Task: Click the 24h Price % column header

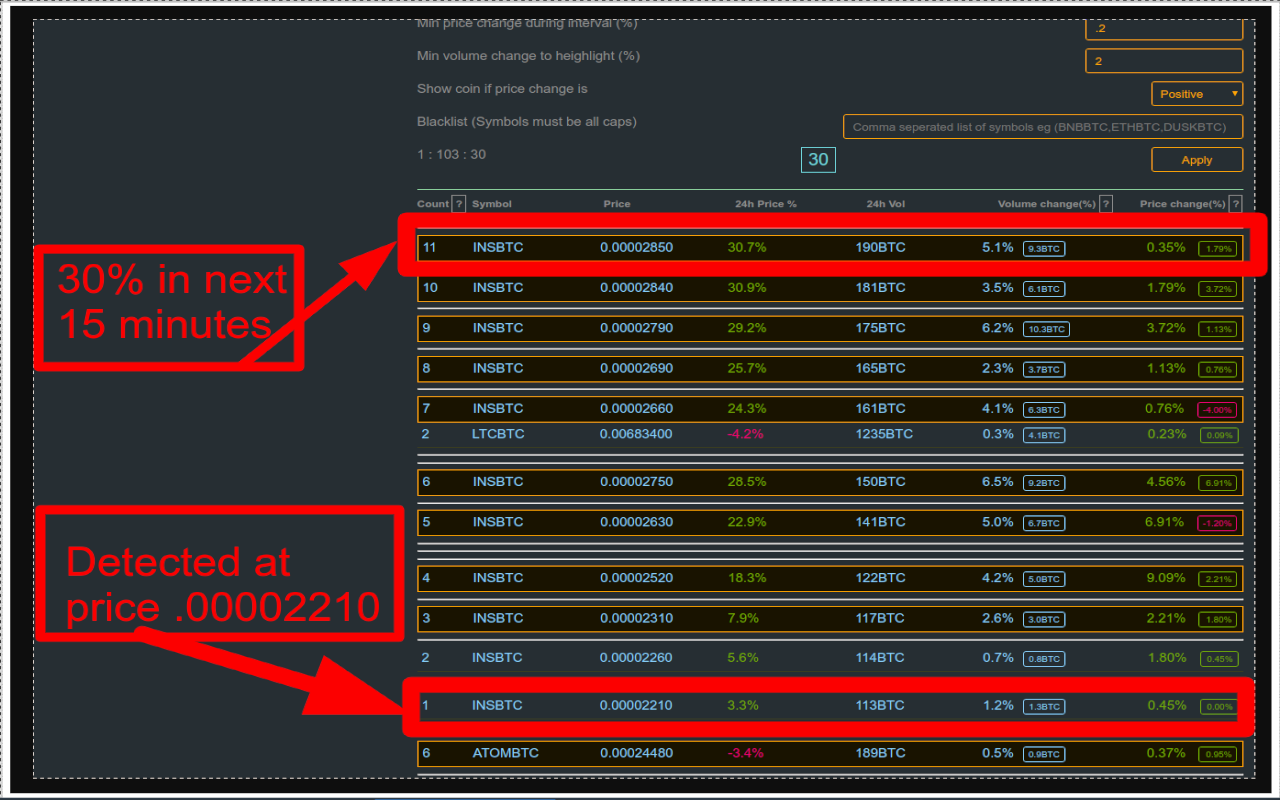Action: tap(766, 204)
